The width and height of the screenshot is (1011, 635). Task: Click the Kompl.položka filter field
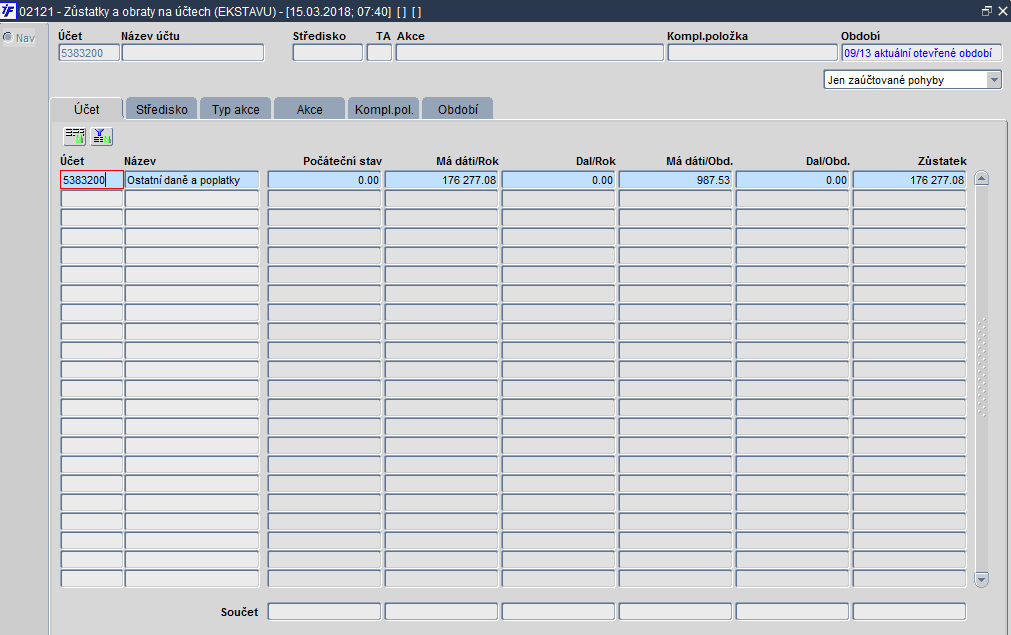tap(752, 53)
